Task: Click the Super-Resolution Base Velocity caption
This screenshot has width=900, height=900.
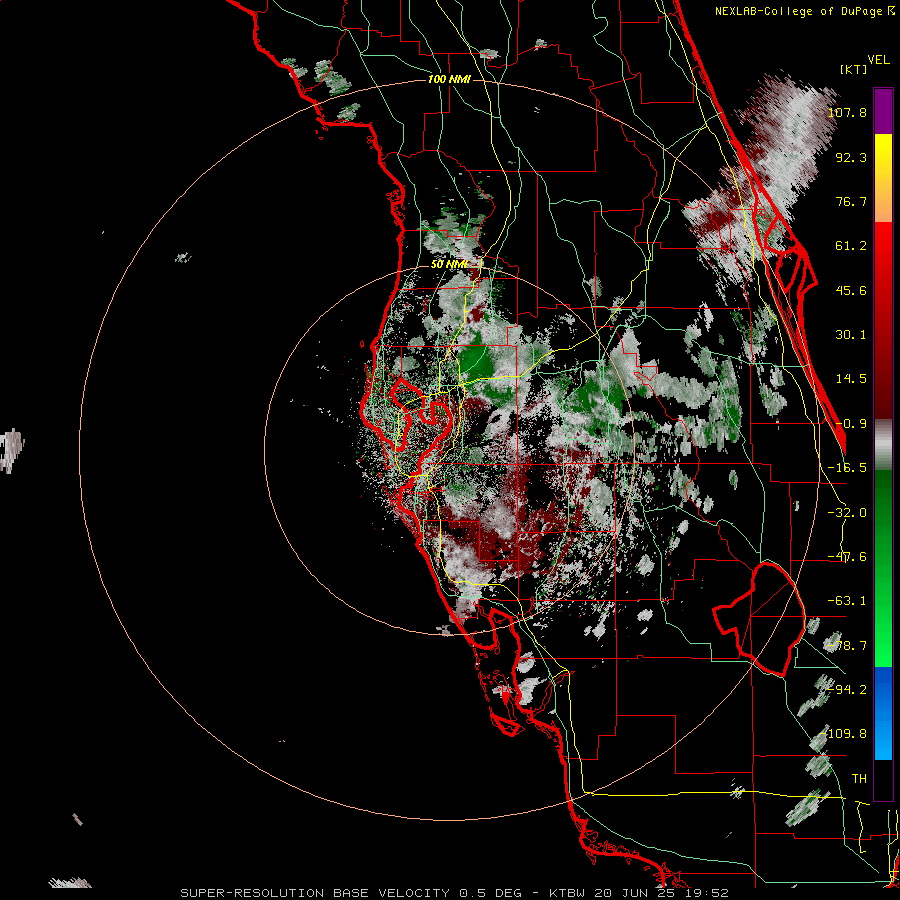Action: click(x=454, y=893)
